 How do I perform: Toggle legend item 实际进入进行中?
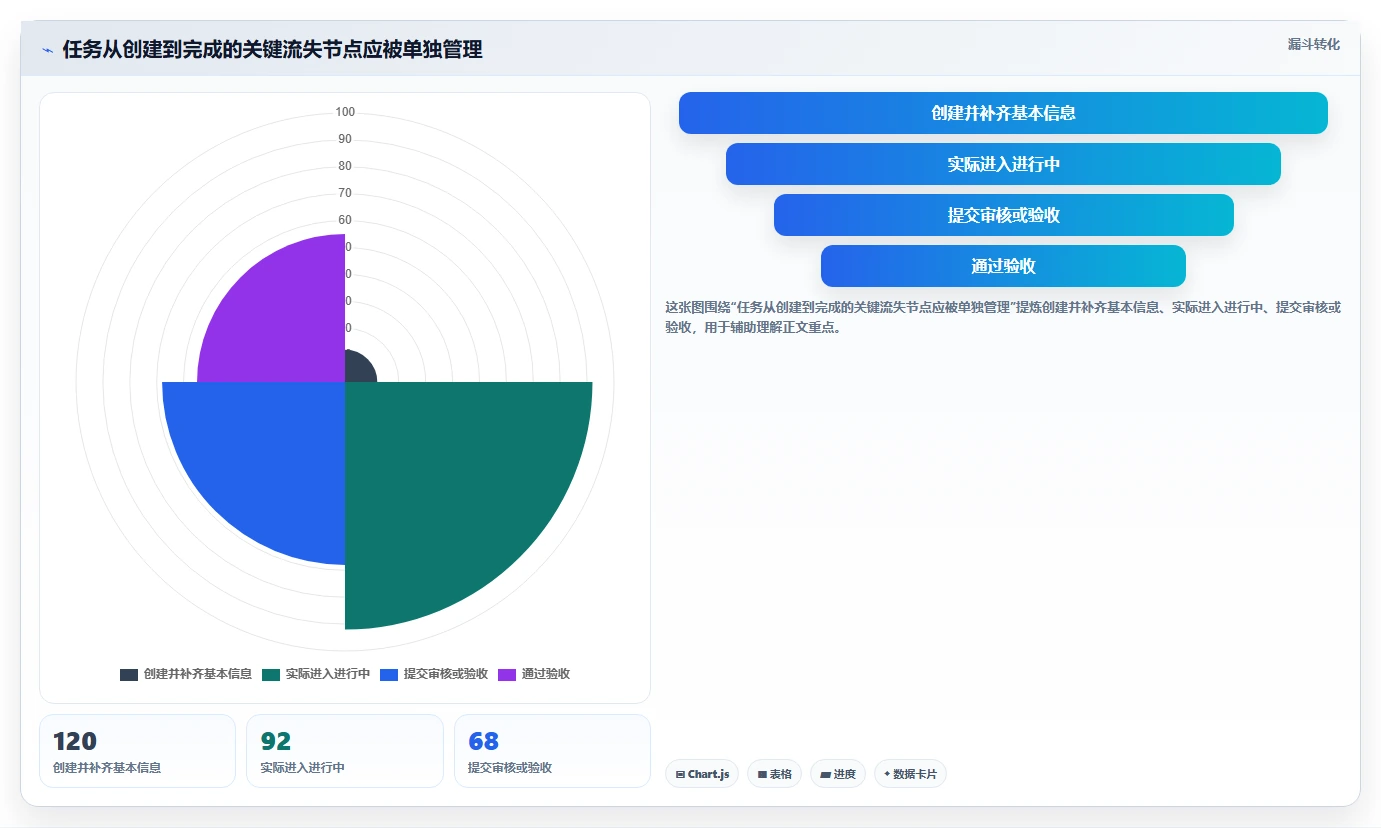pos(316,674)
